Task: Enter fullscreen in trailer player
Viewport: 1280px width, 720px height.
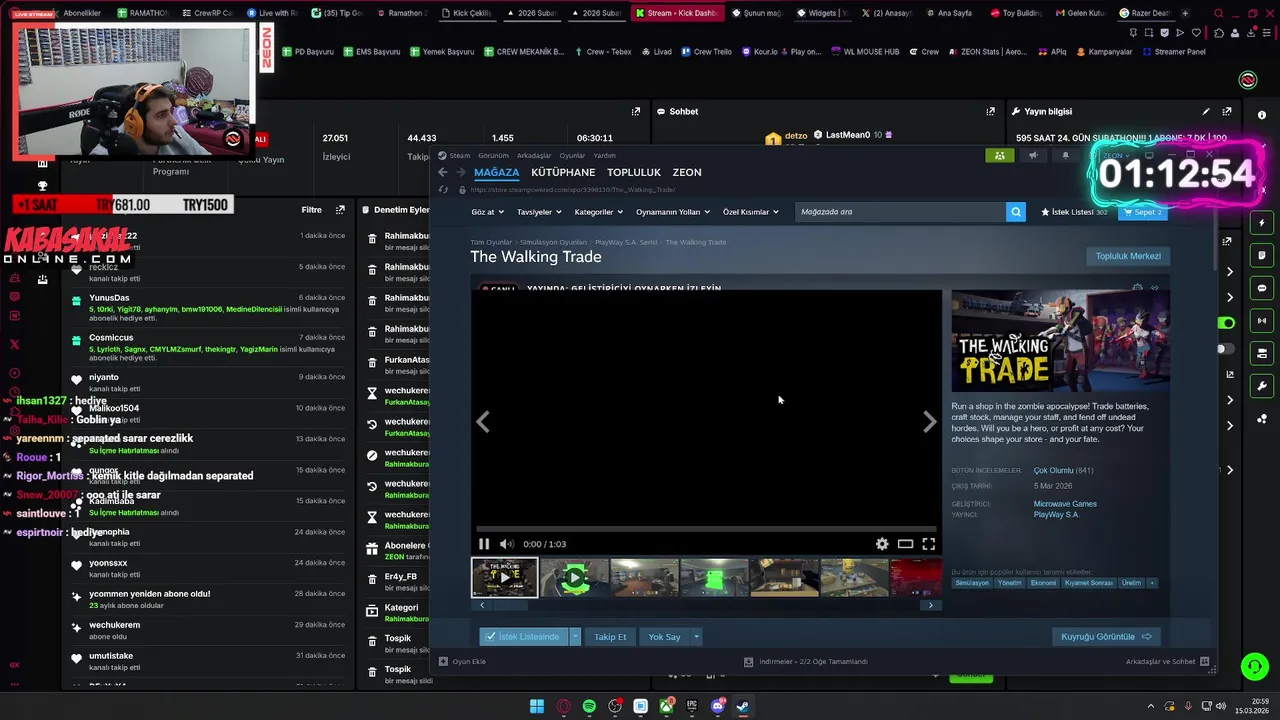Action: coord(928,544)
